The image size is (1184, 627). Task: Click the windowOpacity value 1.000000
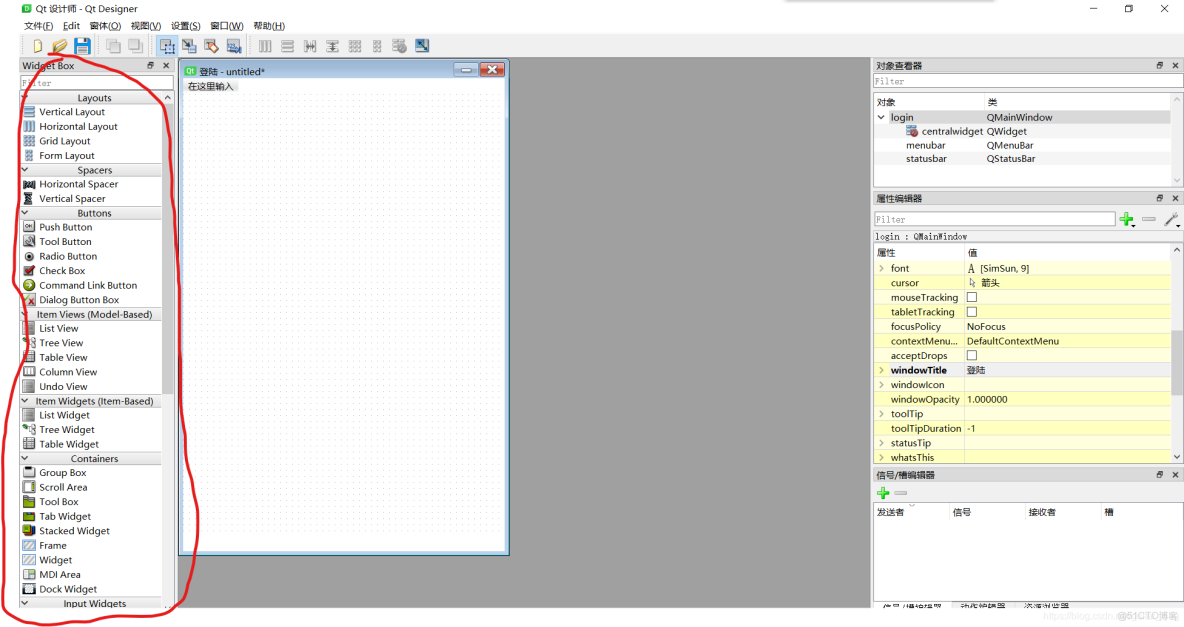pos(987,399)
